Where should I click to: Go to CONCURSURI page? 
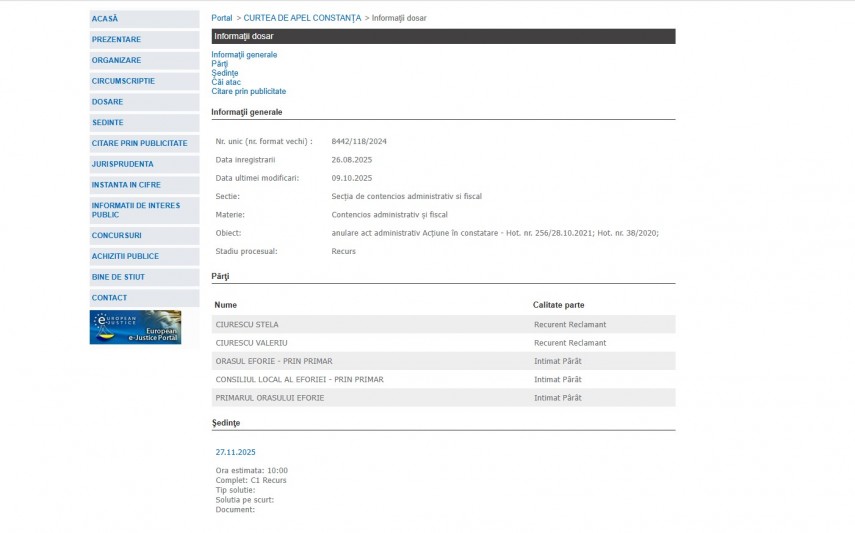[117, 236]
